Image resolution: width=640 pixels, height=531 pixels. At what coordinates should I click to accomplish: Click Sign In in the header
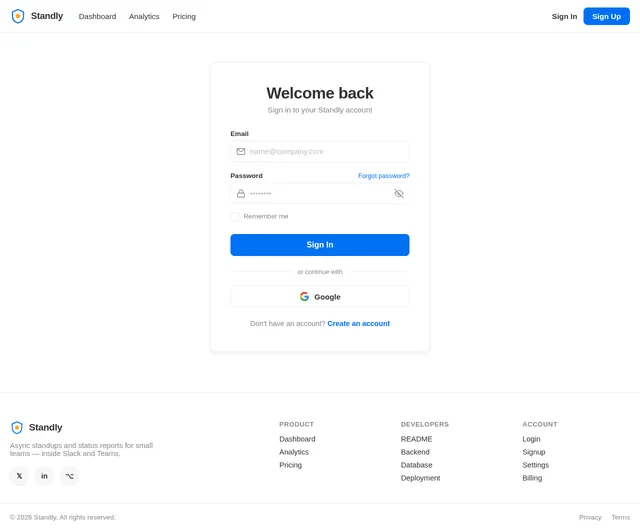coord(564,16)
